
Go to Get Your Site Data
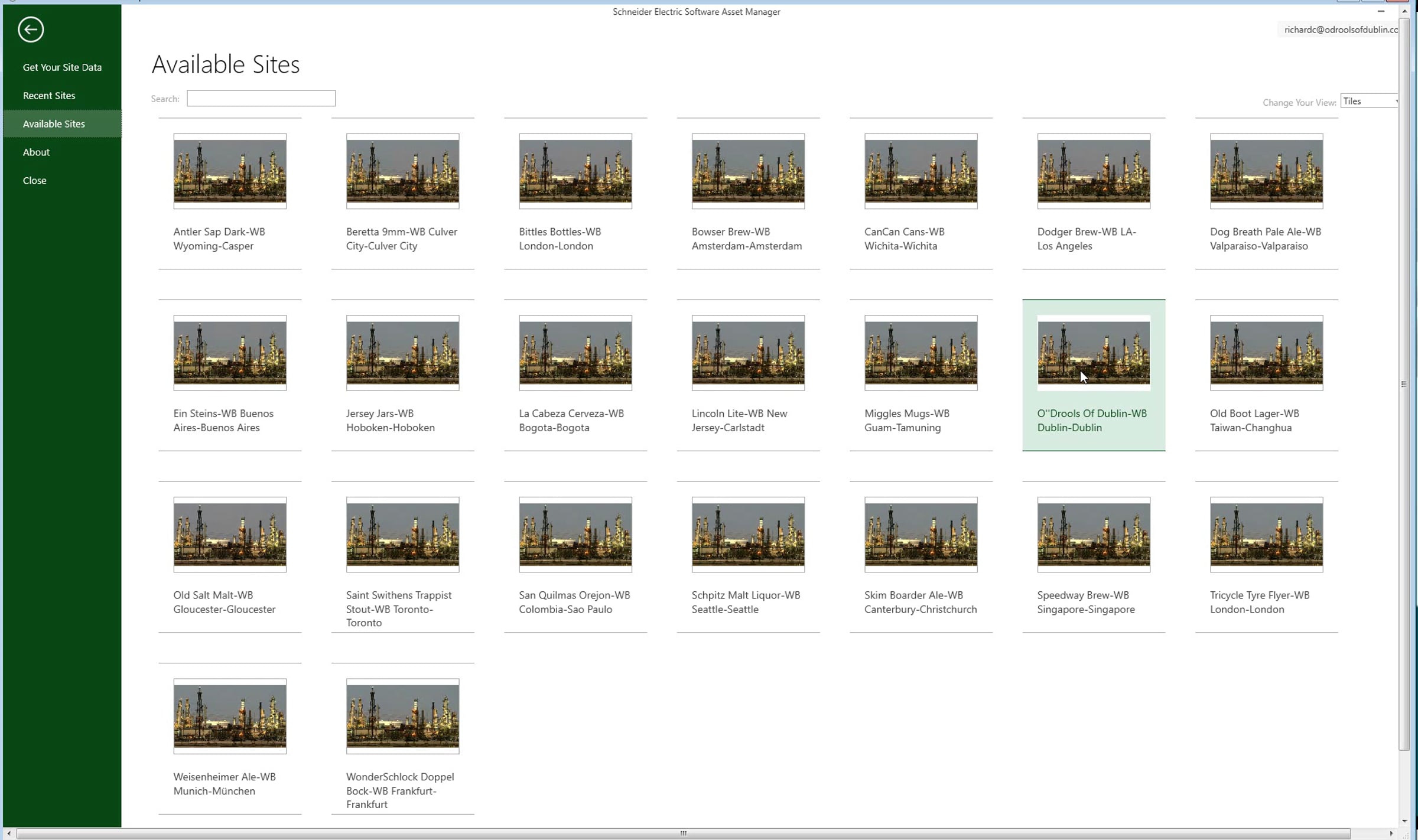tap(62, 67)
